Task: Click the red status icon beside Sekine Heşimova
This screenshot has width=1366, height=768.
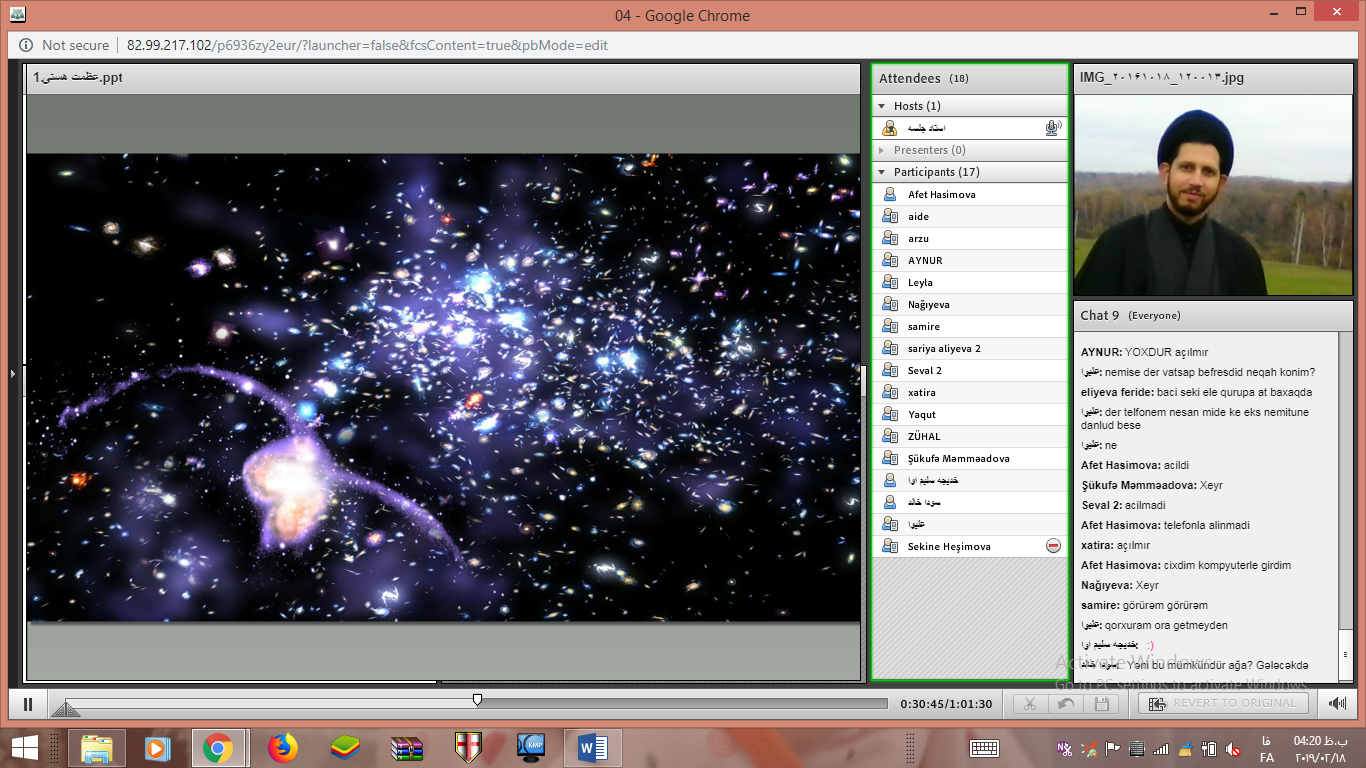Action: [x=1053, y=546]
